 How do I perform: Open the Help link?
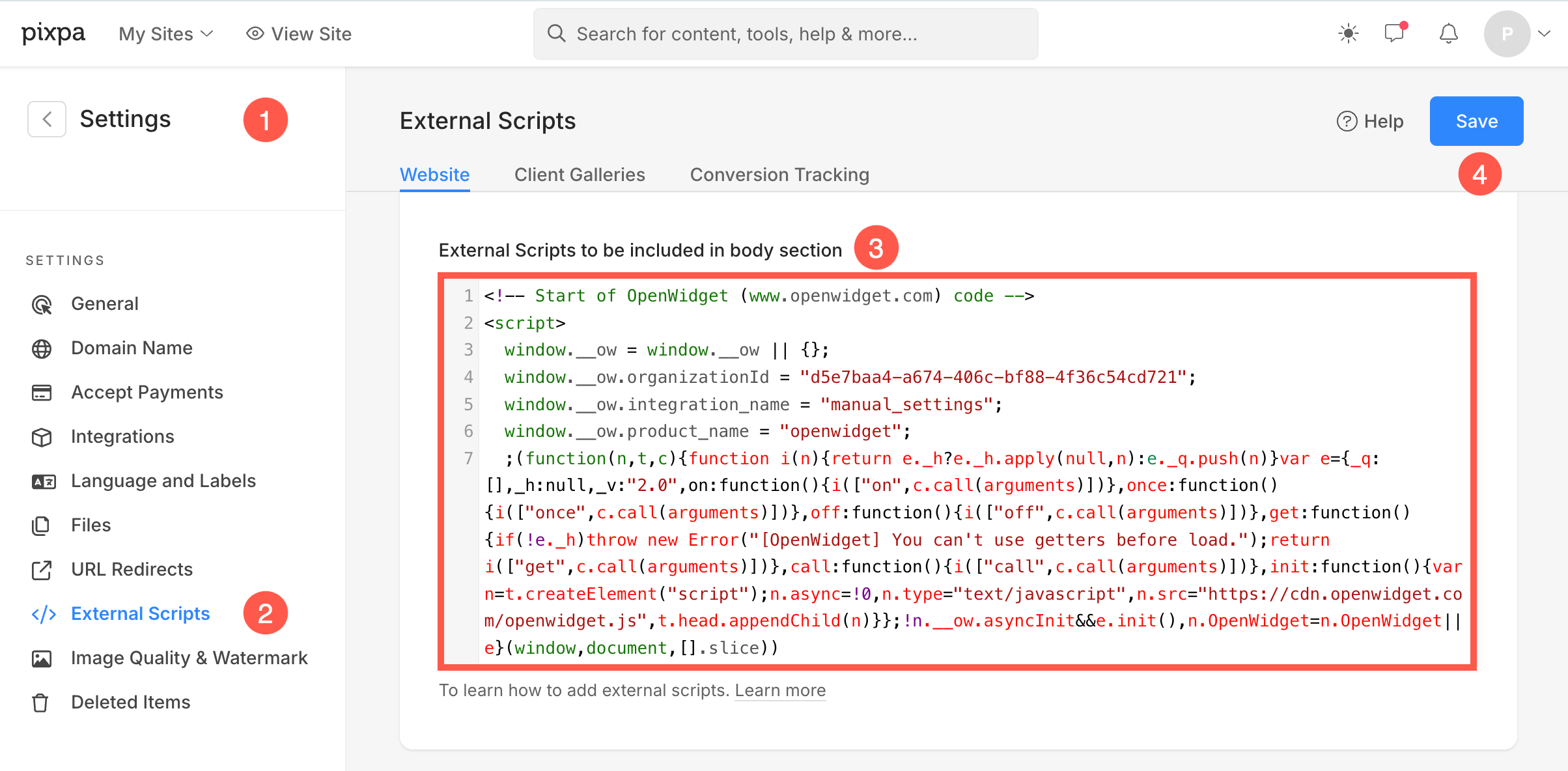coord(1369,121)
